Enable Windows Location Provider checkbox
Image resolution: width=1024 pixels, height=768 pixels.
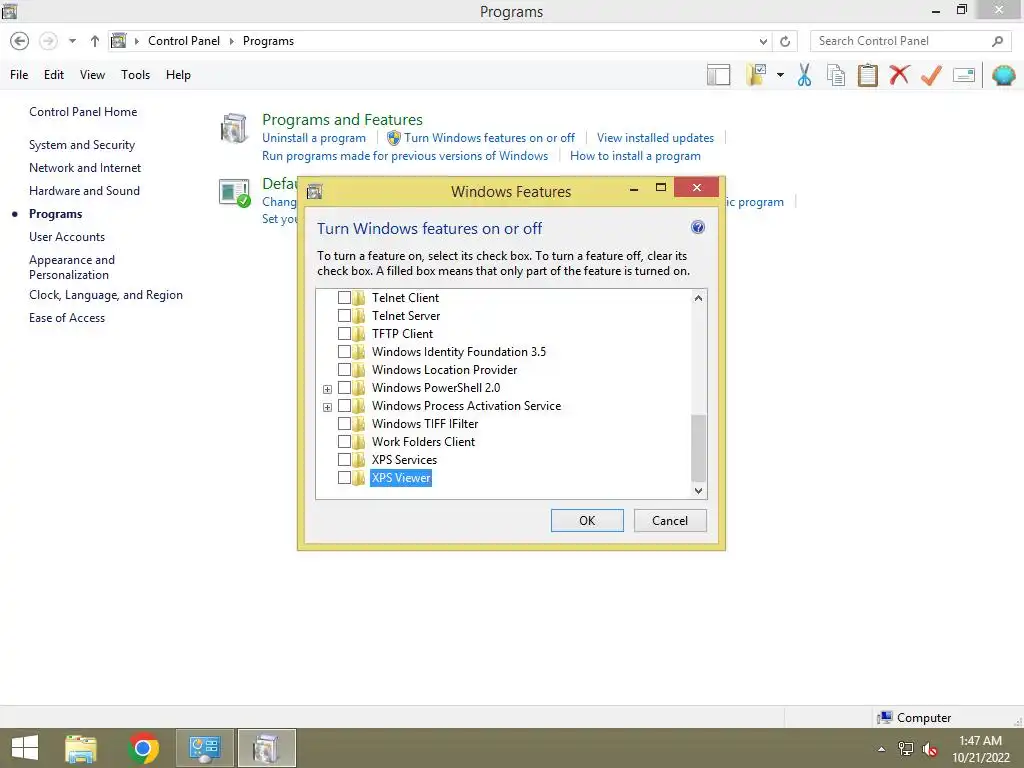point(344,370)
